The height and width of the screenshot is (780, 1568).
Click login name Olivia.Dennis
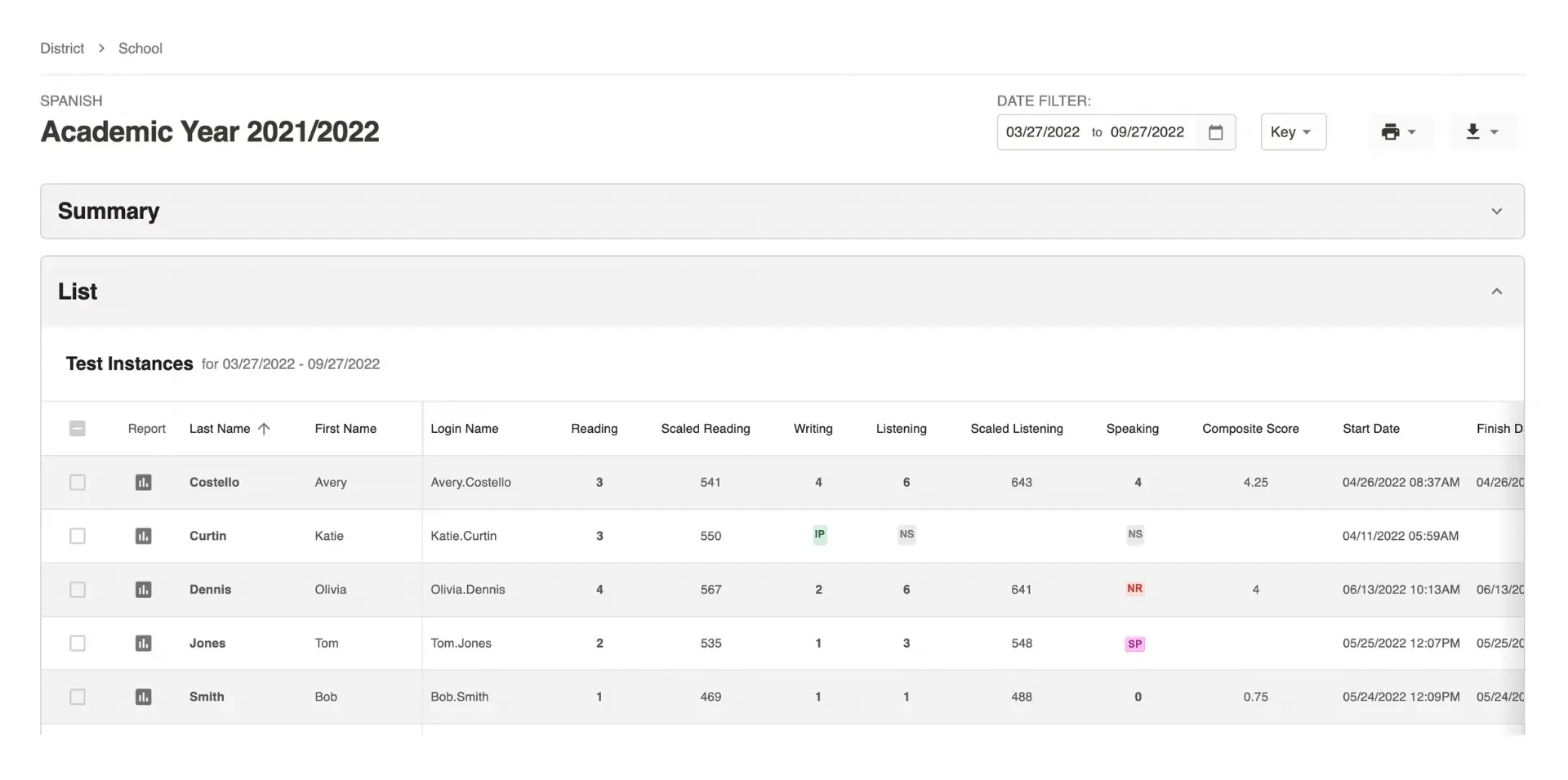point(468,590)
